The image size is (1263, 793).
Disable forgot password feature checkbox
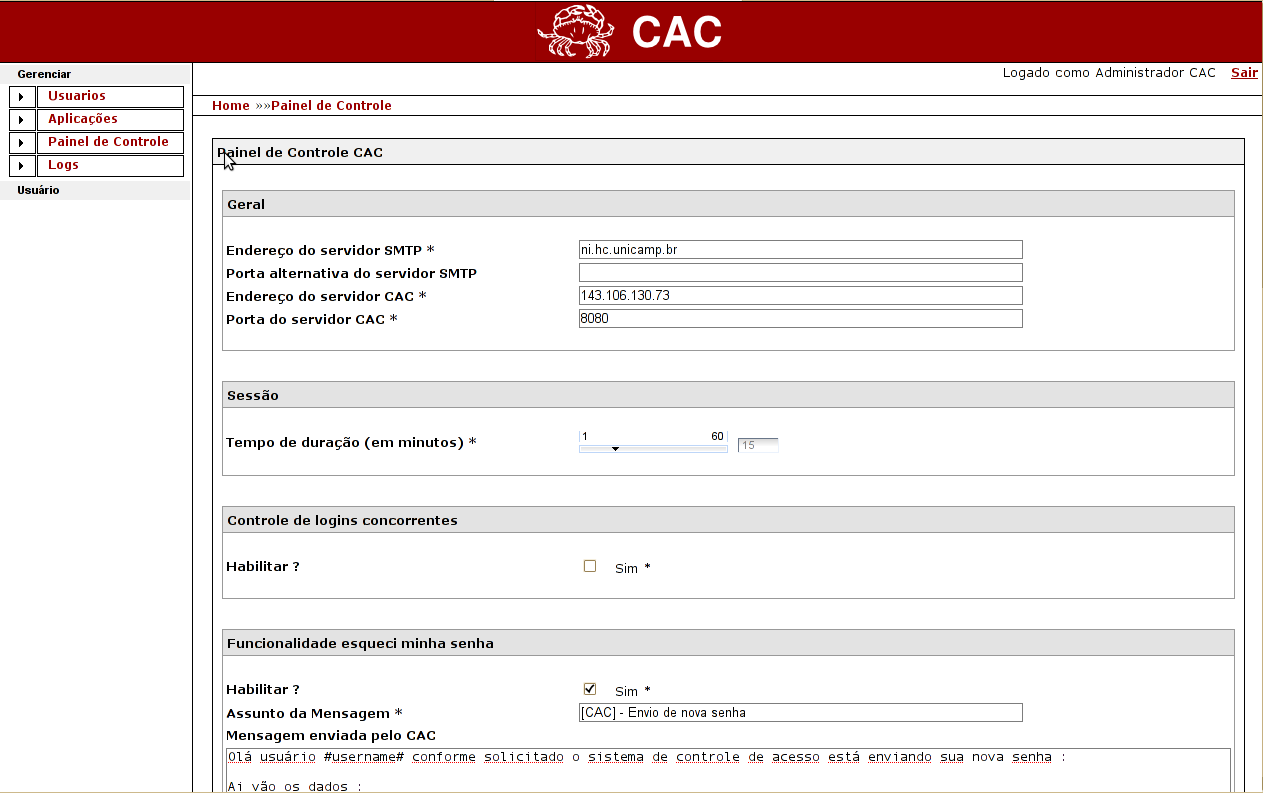(x=590, y=689)
